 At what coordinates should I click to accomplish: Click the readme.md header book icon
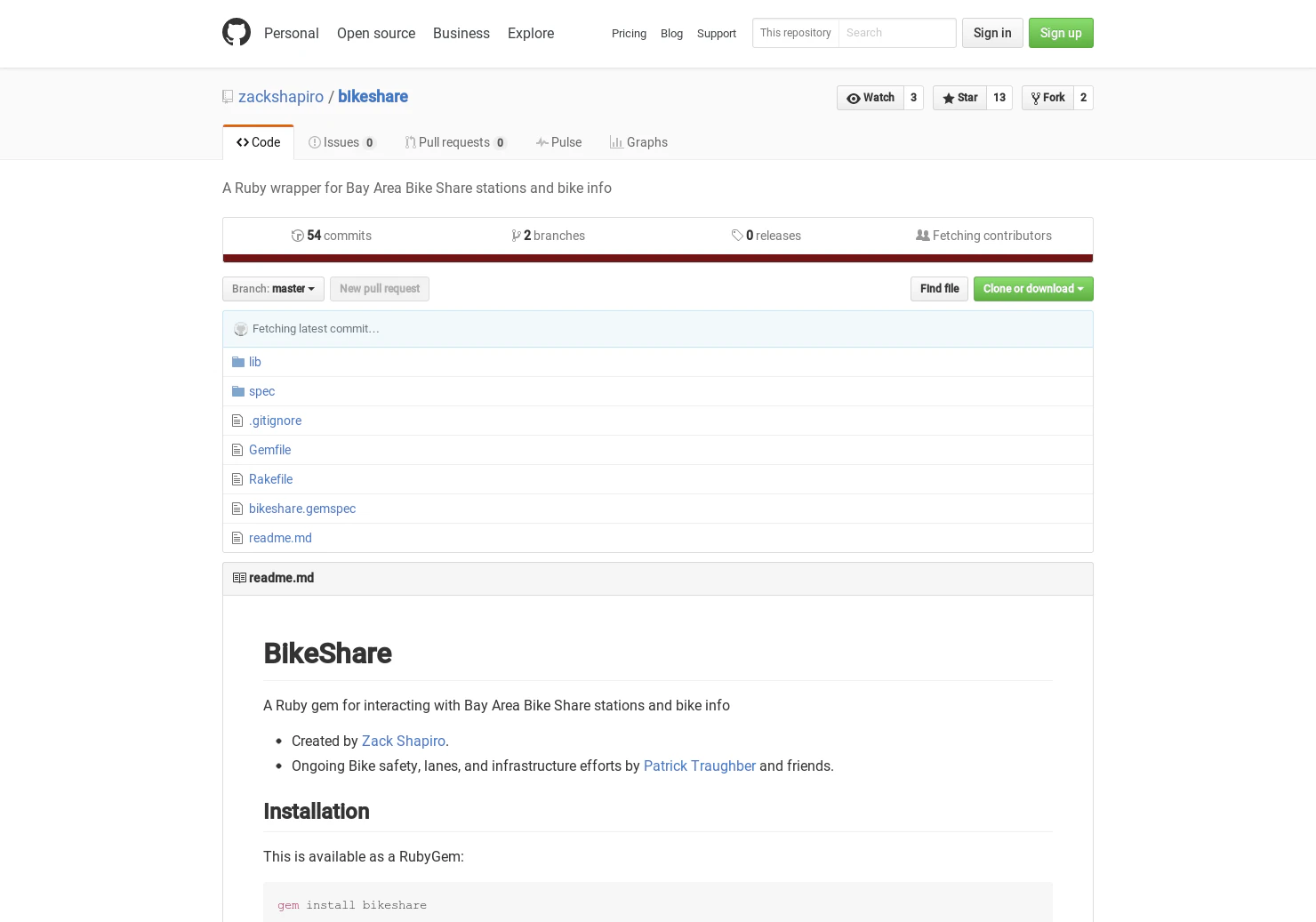point(239,578)
